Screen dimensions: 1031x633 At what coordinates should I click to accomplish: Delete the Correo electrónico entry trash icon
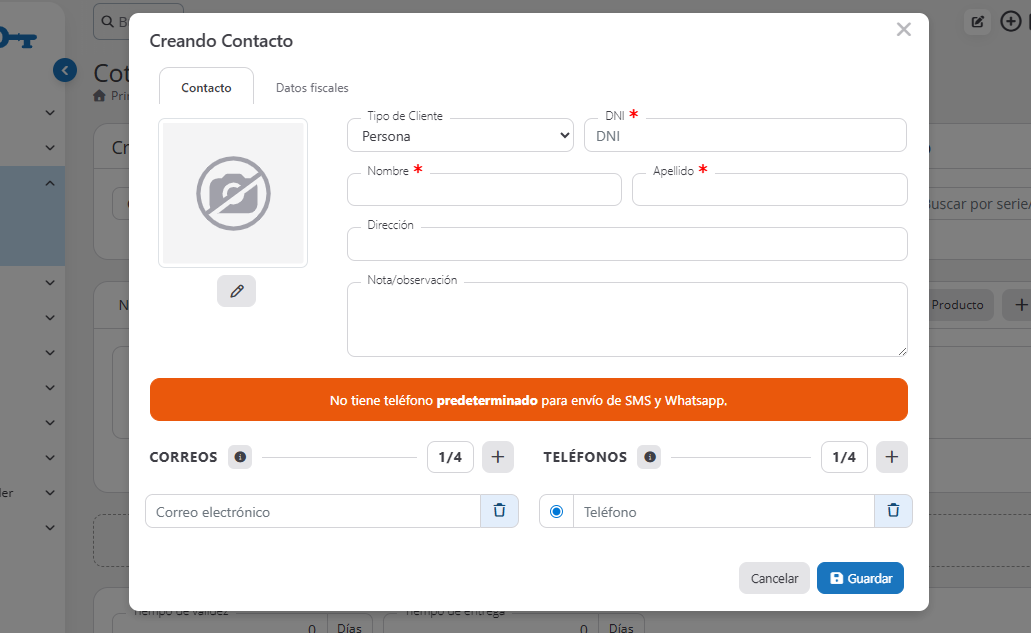tap(500, 511)
